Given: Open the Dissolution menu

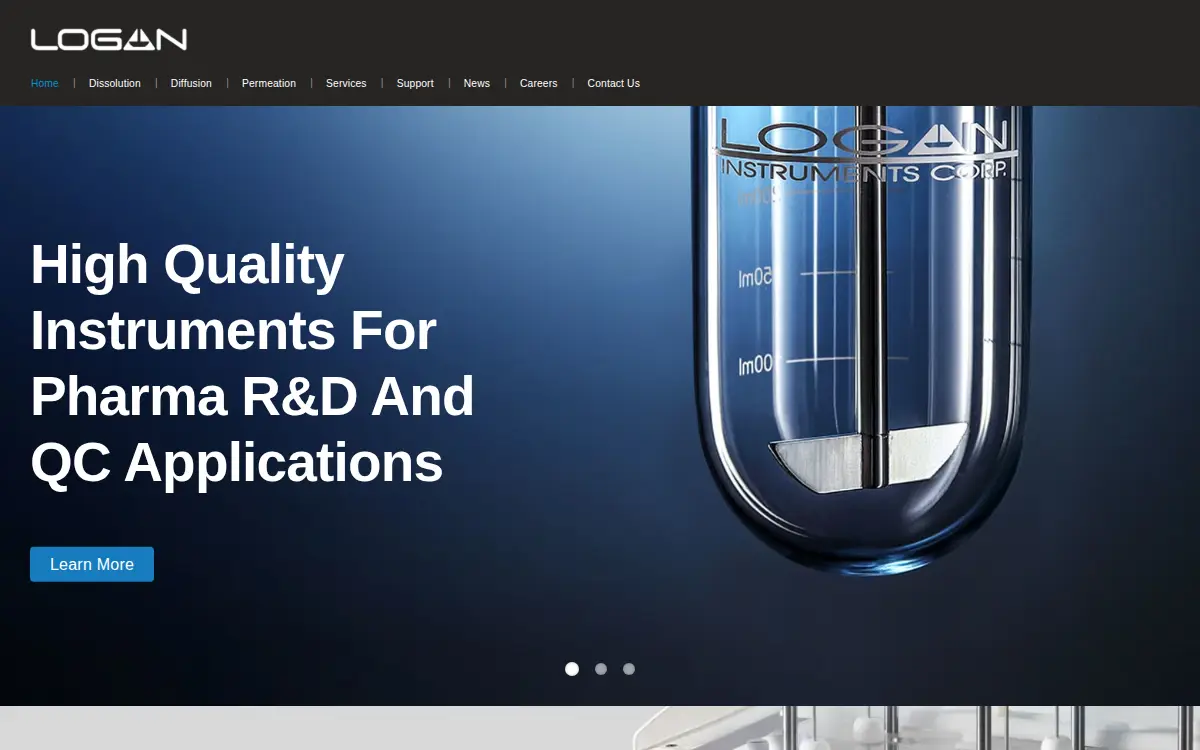Looking at the screenshot, I should 115,83.
